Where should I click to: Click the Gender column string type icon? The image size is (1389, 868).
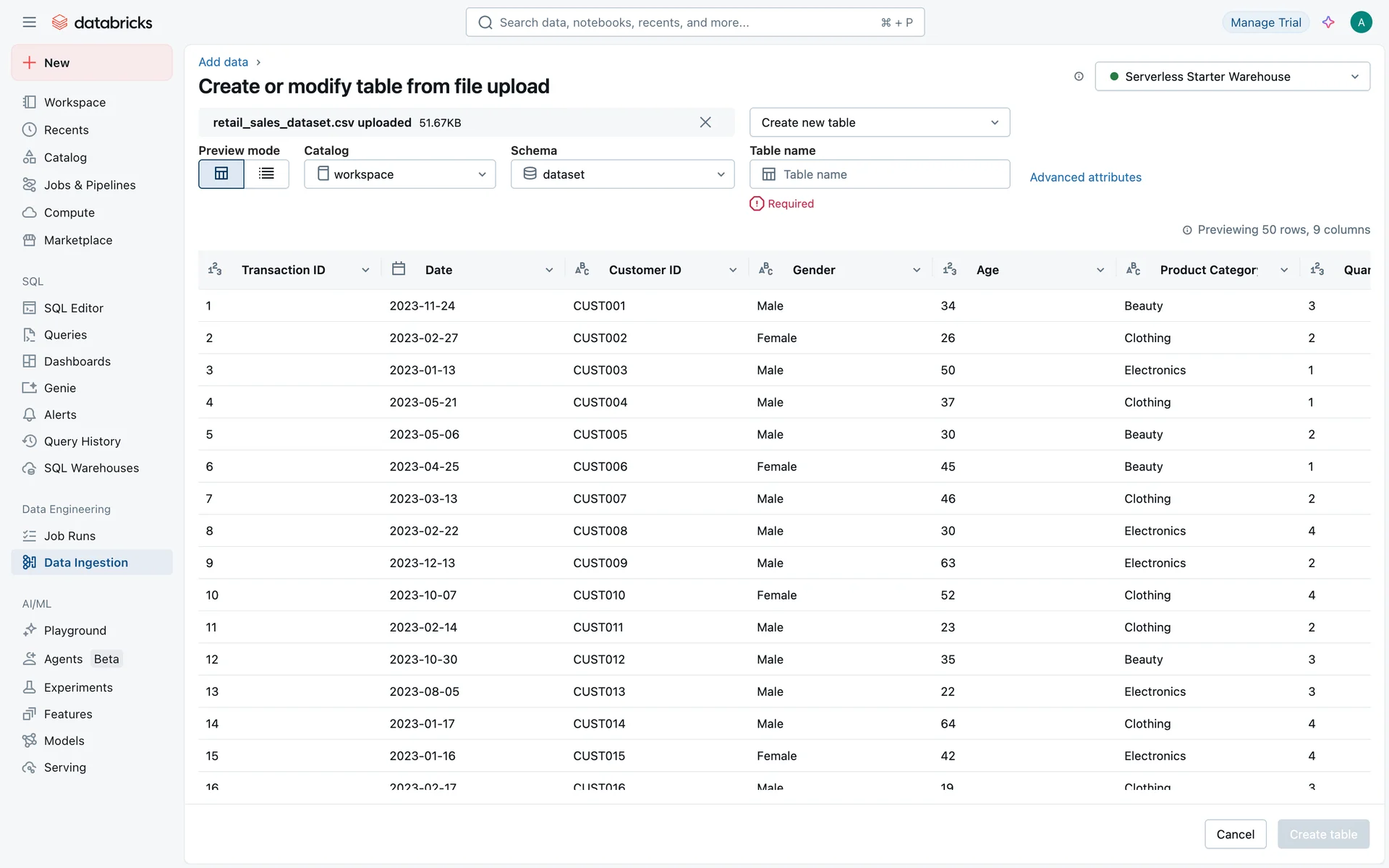(x=765, y=269)
